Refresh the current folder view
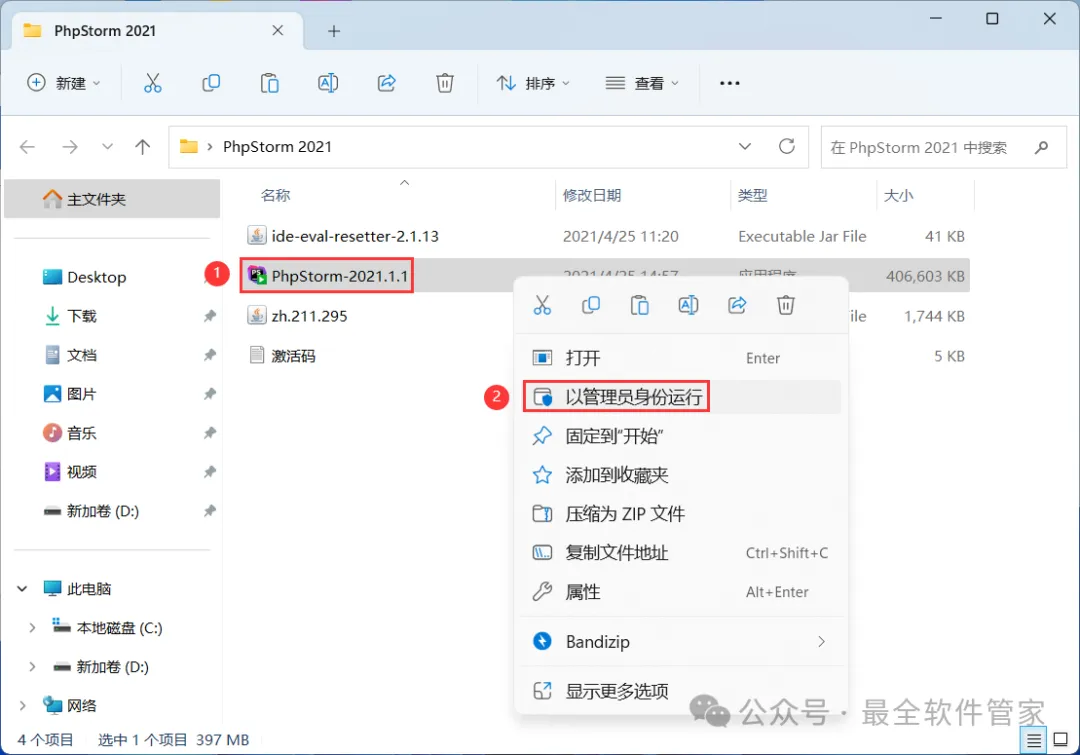The width and height of the screenshot is (1080, 755). (x=787, y=147)
